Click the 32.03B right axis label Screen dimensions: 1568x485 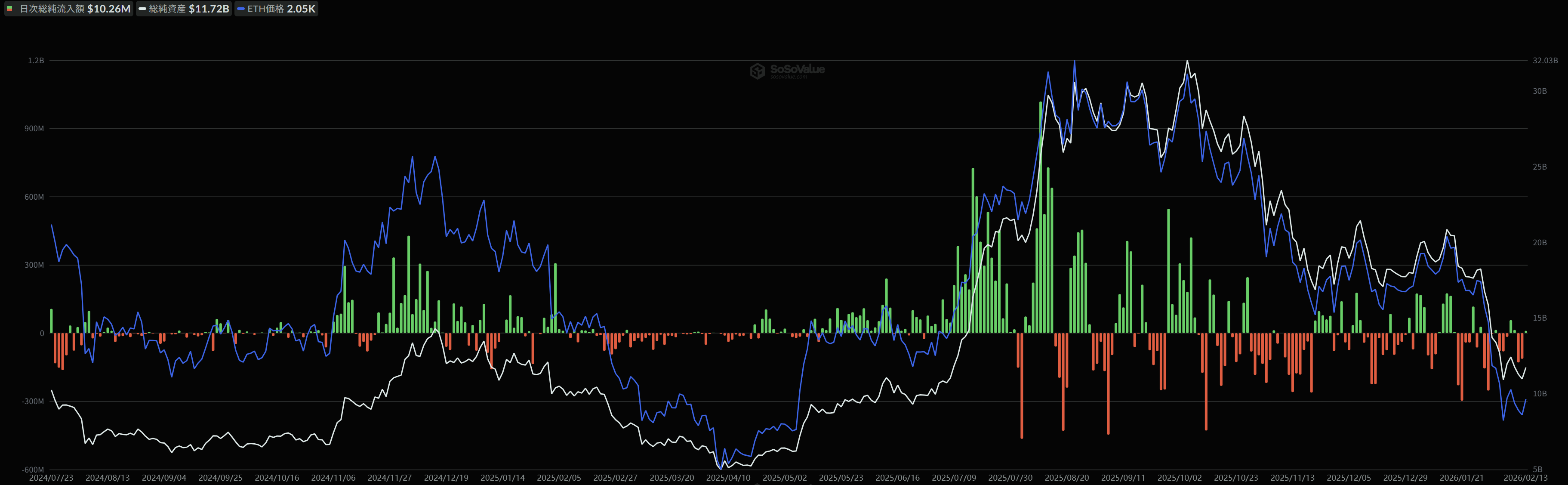1545,60
